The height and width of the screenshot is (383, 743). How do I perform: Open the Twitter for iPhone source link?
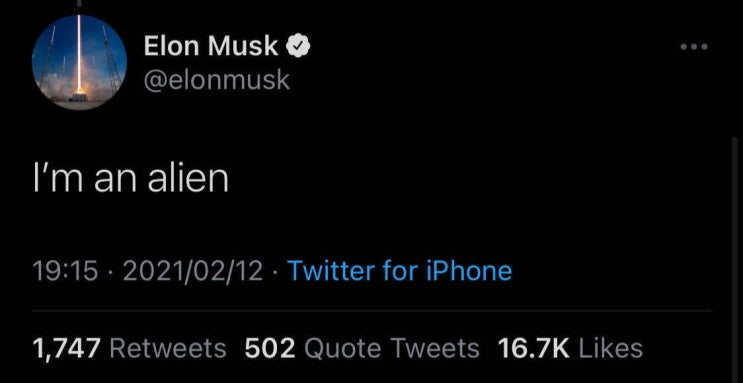(399, 271)
